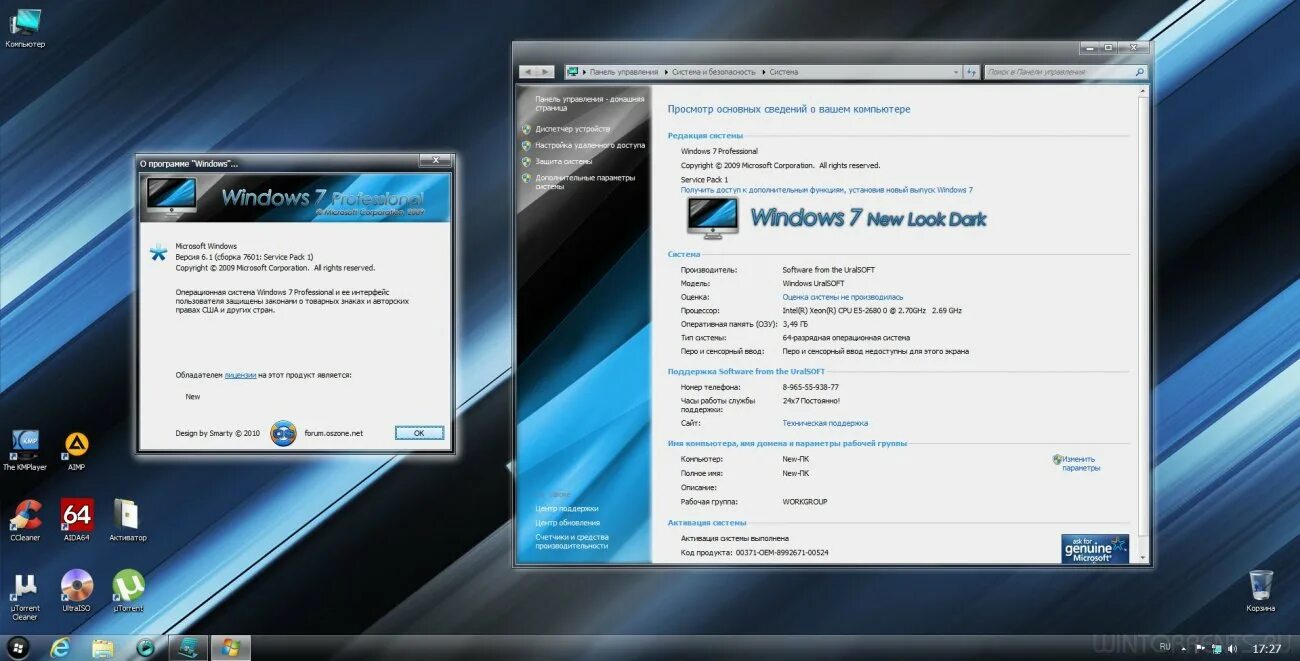Open Счетчики и средства производительности link

(572, 541)
